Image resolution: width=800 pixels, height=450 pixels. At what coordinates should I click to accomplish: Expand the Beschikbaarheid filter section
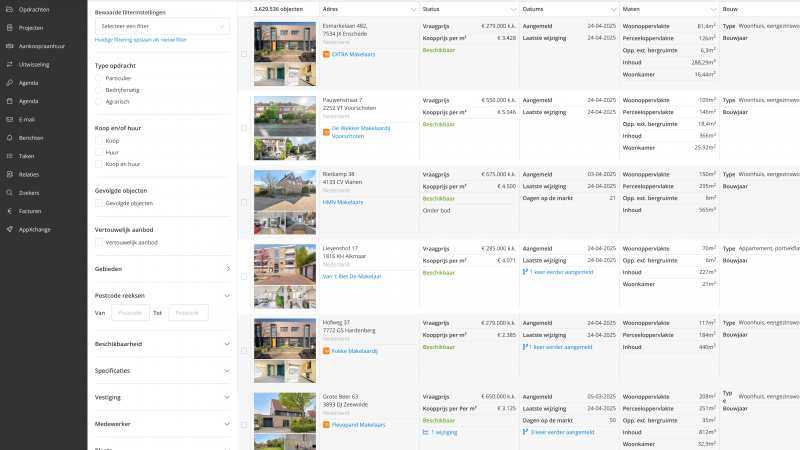(x=162, y=343)
